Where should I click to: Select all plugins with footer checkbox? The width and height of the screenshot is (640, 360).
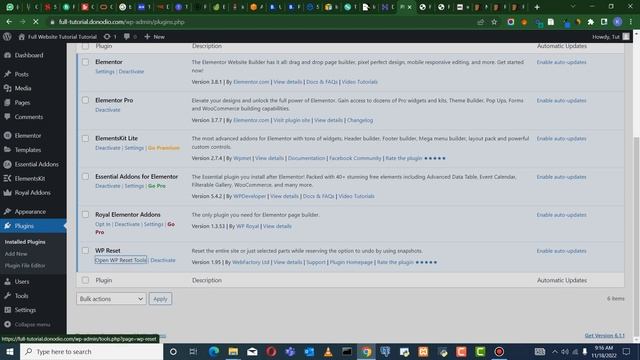tap(85, 280)
